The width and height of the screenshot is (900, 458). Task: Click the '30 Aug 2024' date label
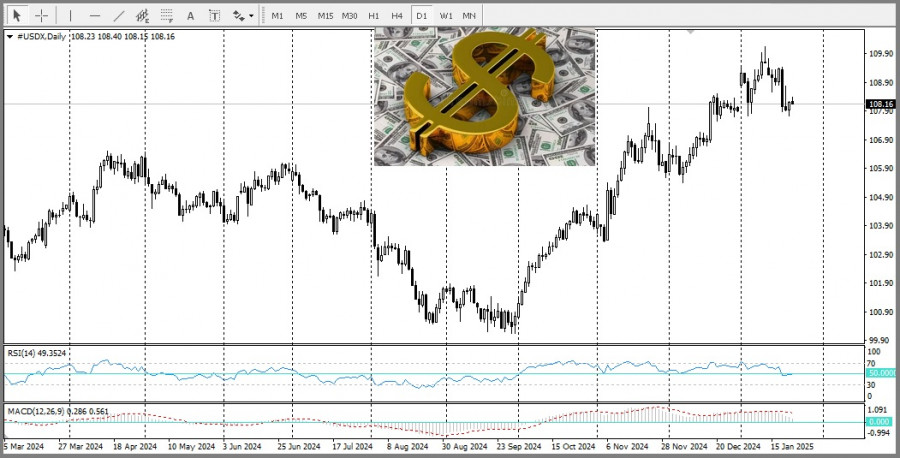463,447
